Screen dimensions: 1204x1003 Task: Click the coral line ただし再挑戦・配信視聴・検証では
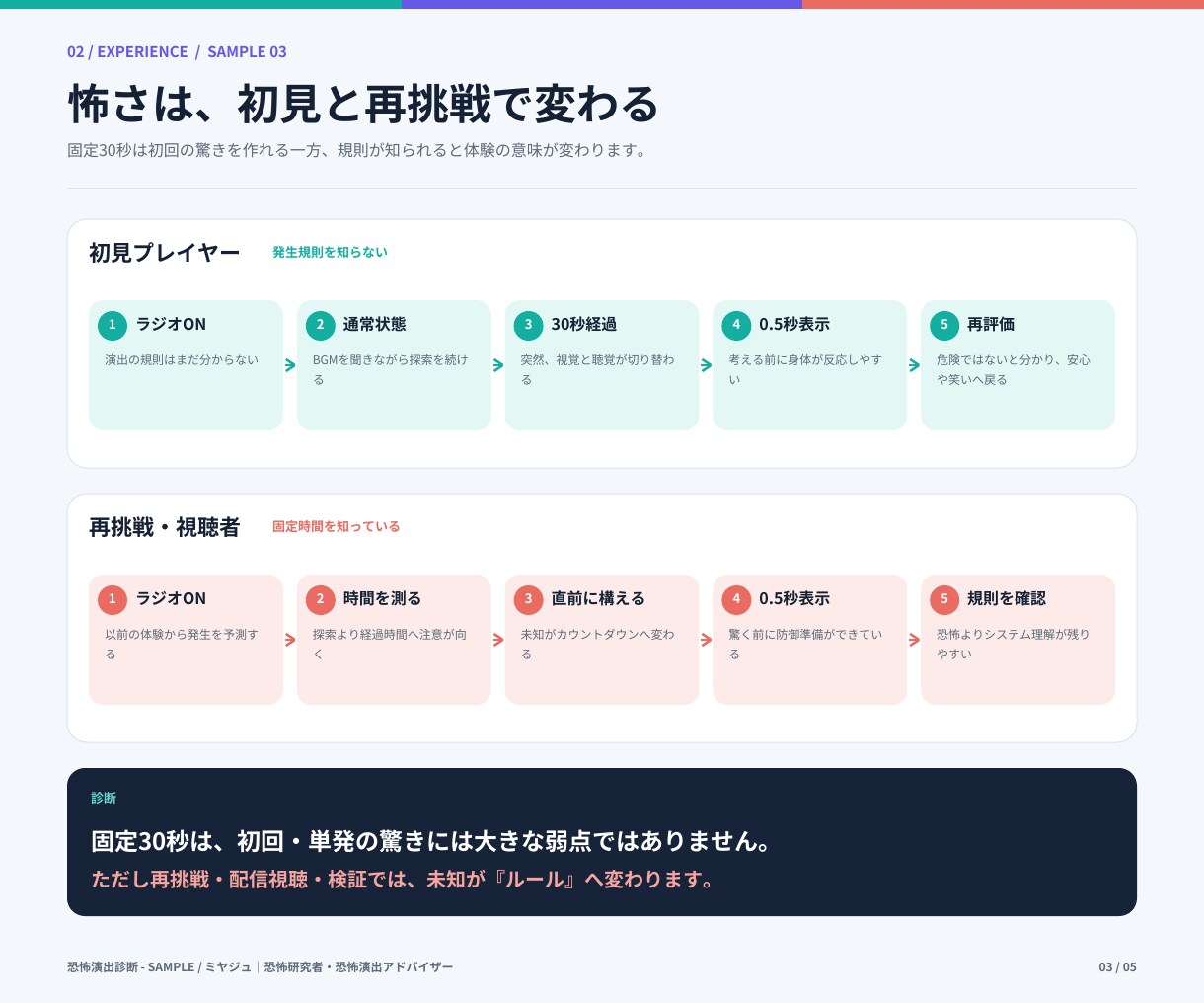[x=404, y=880]
